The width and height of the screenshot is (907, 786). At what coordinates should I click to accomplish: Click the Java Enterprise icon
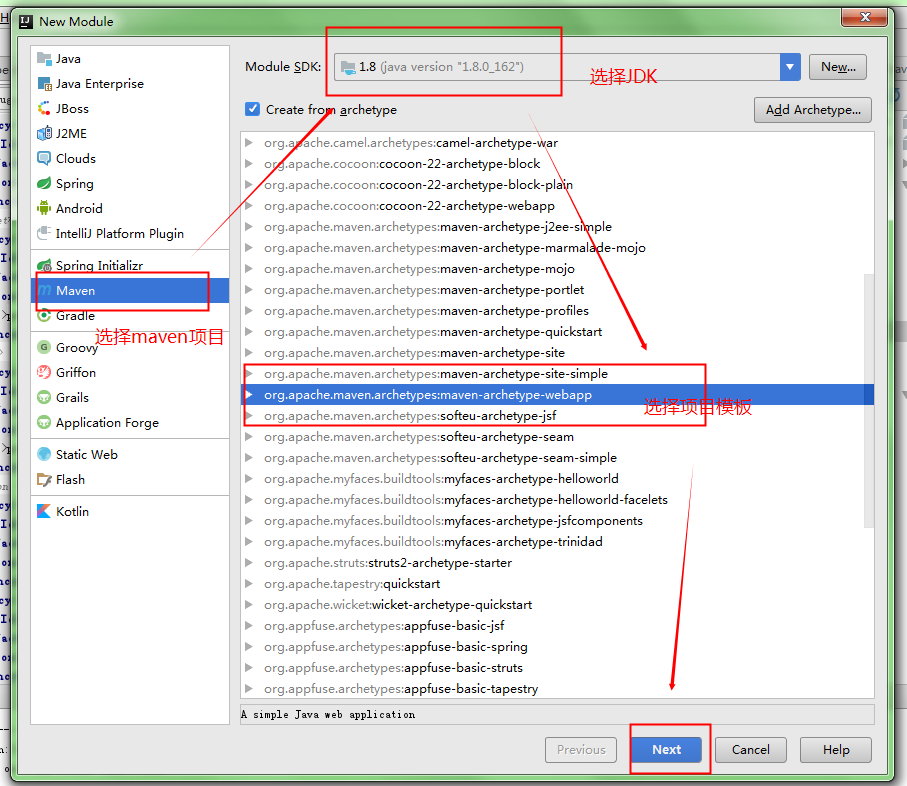[x=44, y=84]
